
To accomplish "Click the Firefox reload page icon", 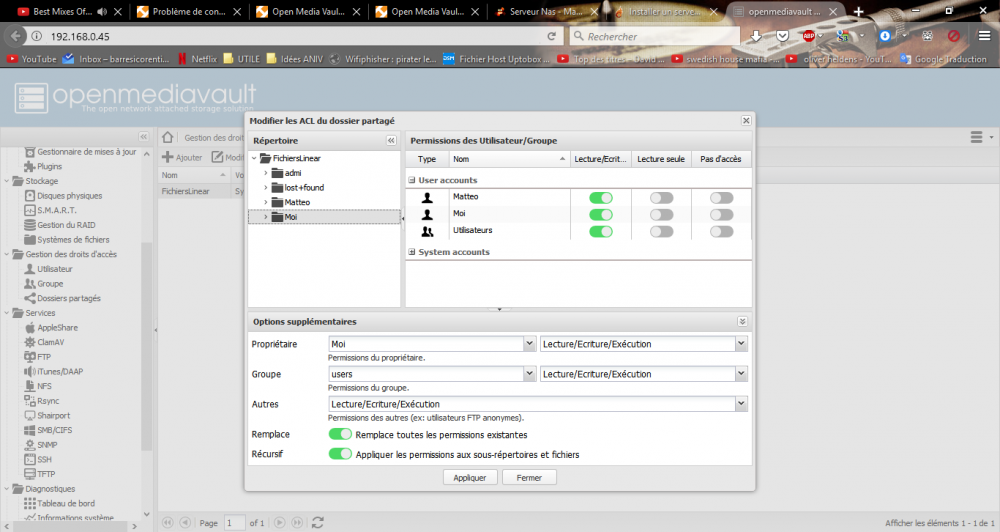I will [551, 36].
